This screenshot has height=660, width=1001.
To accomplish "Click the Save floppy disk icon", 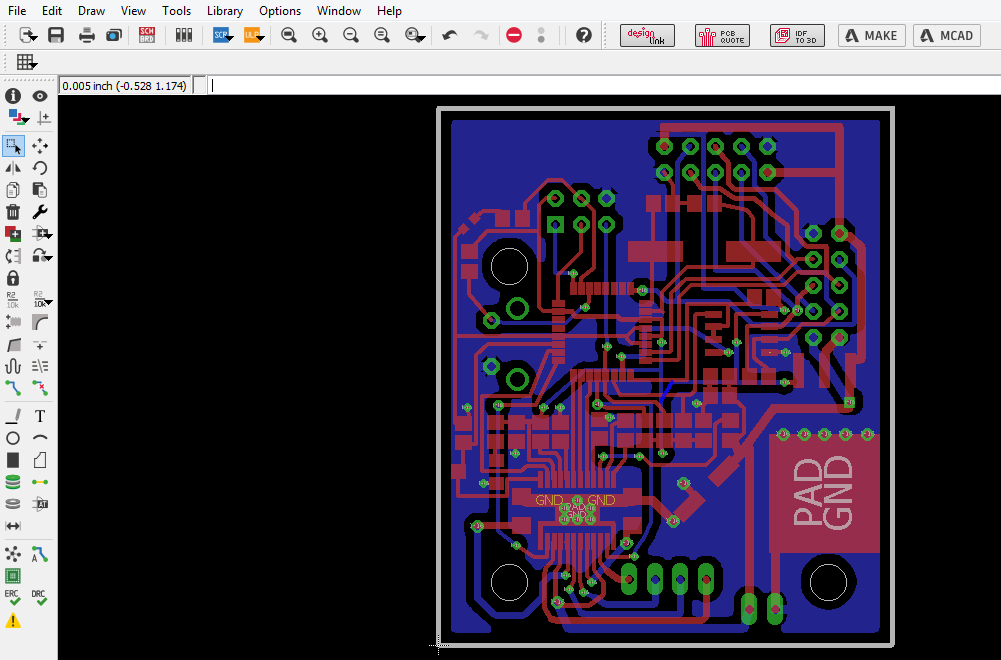I will pos(56,35).
